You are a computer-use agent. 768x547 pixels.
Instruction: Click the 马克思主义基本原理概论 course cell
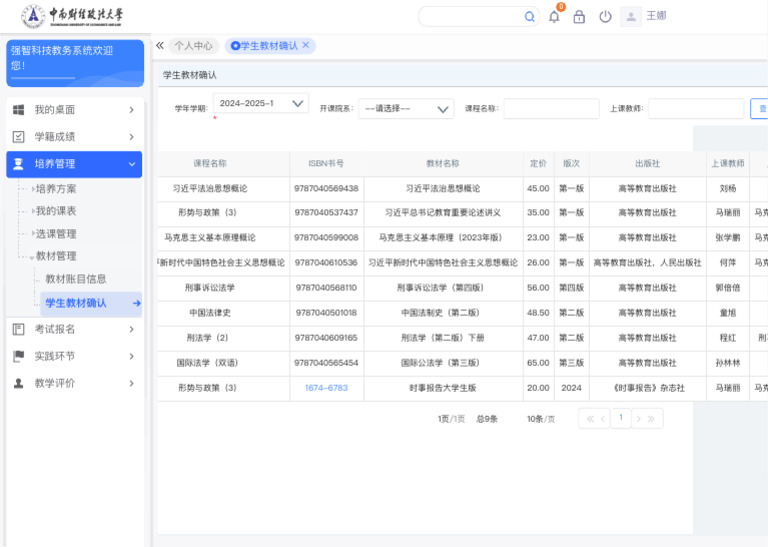coord(210,238)
